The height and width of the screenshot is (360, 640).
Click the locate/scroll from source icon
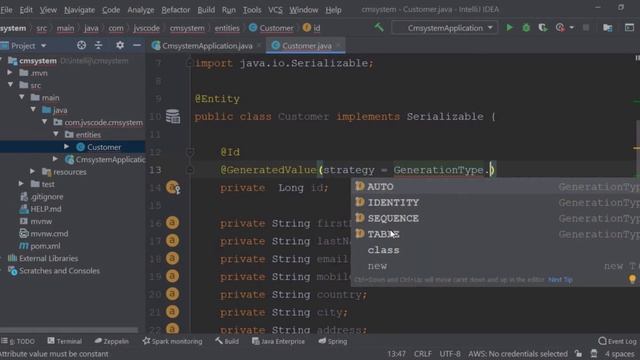point(81,45)
